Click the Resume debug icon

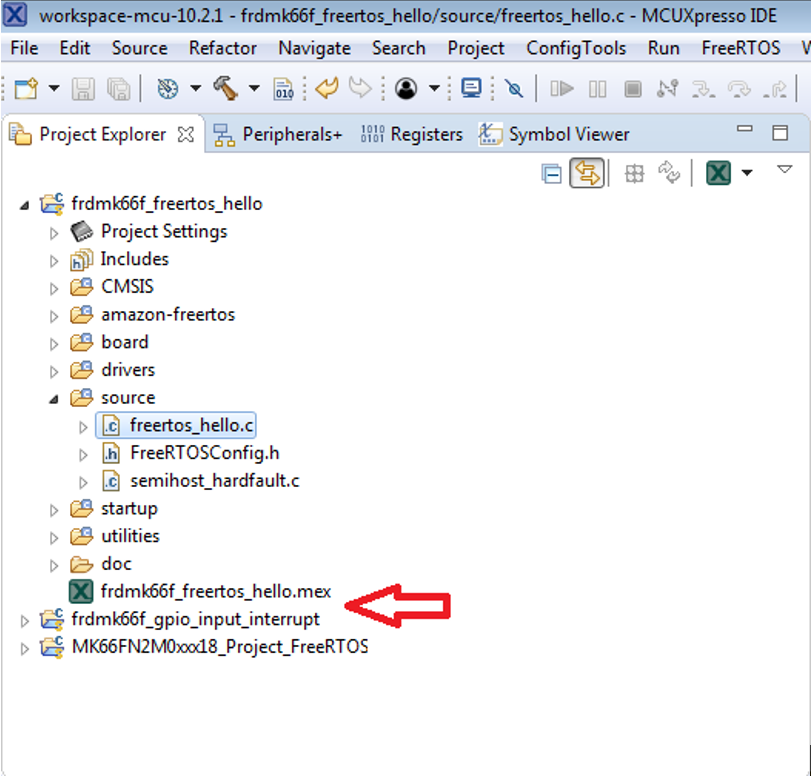(x=561, y=89)
